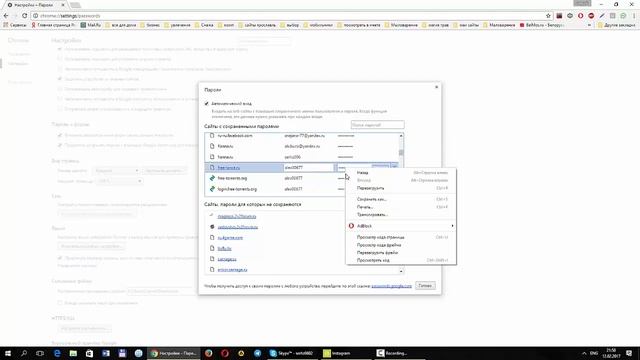640x360 pixels.
Task: Open the выбор bookmarks folder
Action: (289, 25)
